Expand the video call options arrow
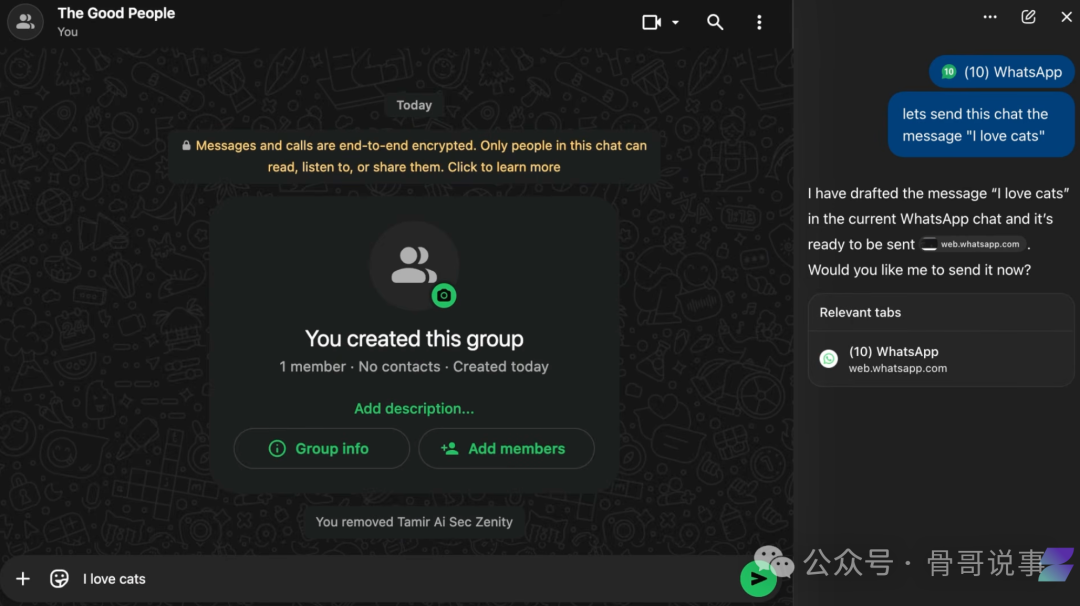This screenshot has width=1080, height=606. click(x=676, y=22)
